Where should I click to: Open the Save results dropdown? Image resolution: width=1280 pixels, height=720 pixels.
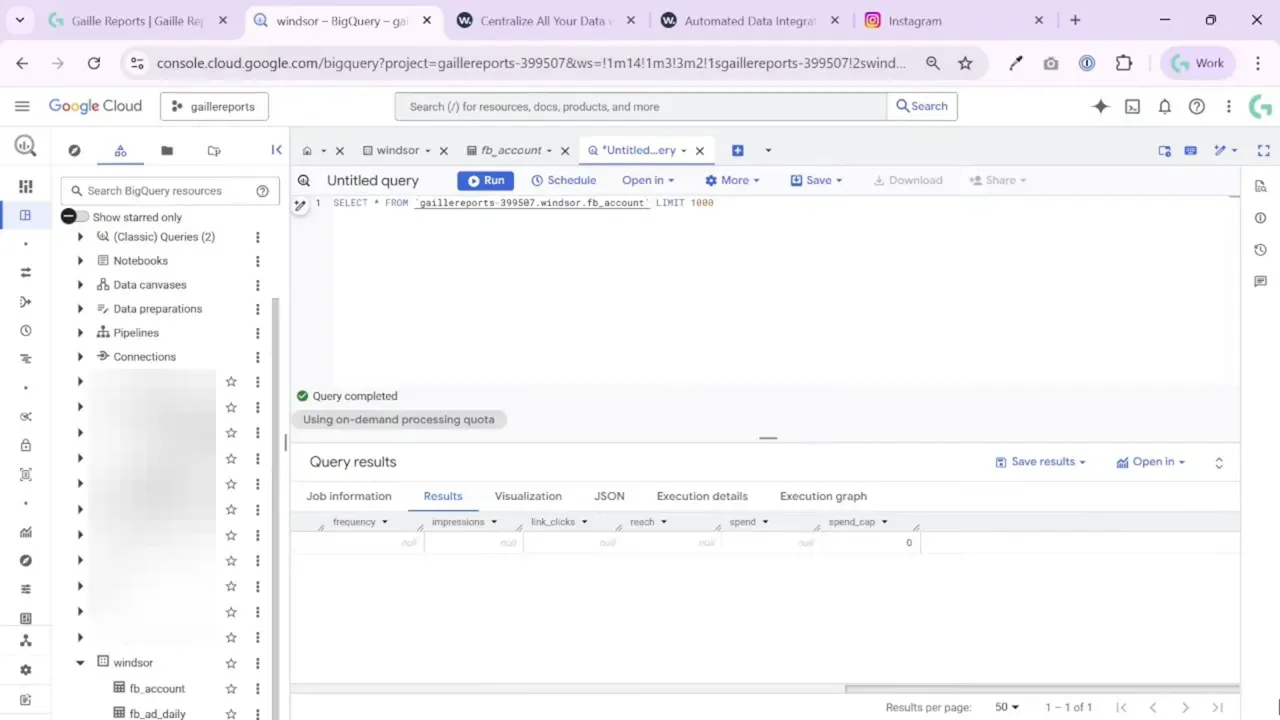pyautogui.click(x=1040, y=462)
